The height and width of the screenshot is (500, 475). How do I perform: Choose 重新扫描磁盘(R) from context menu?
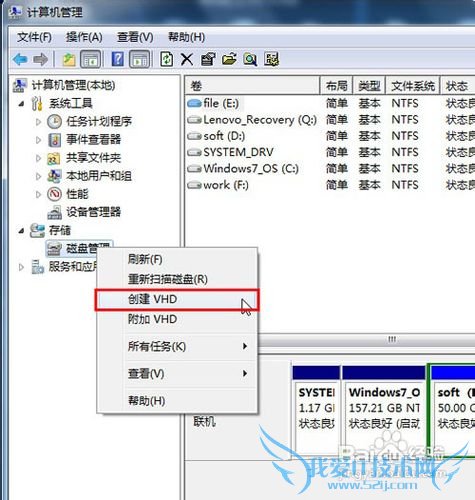pos(177,279)
